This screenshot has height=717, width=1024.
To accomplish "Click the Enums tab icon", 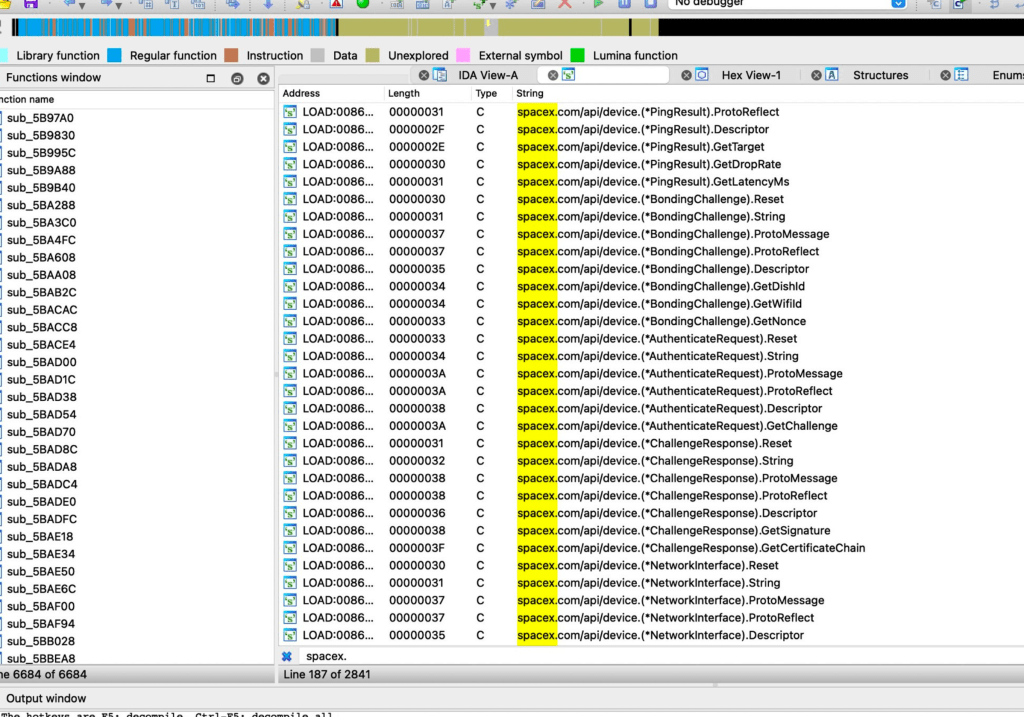I will coord(961,75).
